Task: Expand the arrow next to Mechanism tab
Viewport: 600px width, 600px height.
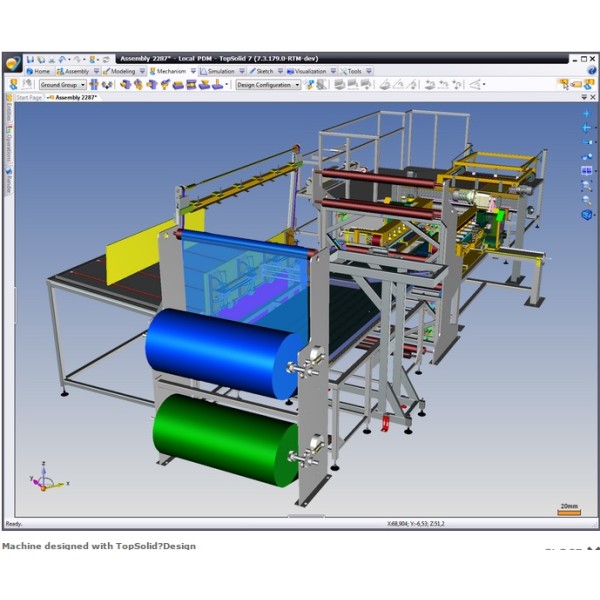Action: click(193, 71)
